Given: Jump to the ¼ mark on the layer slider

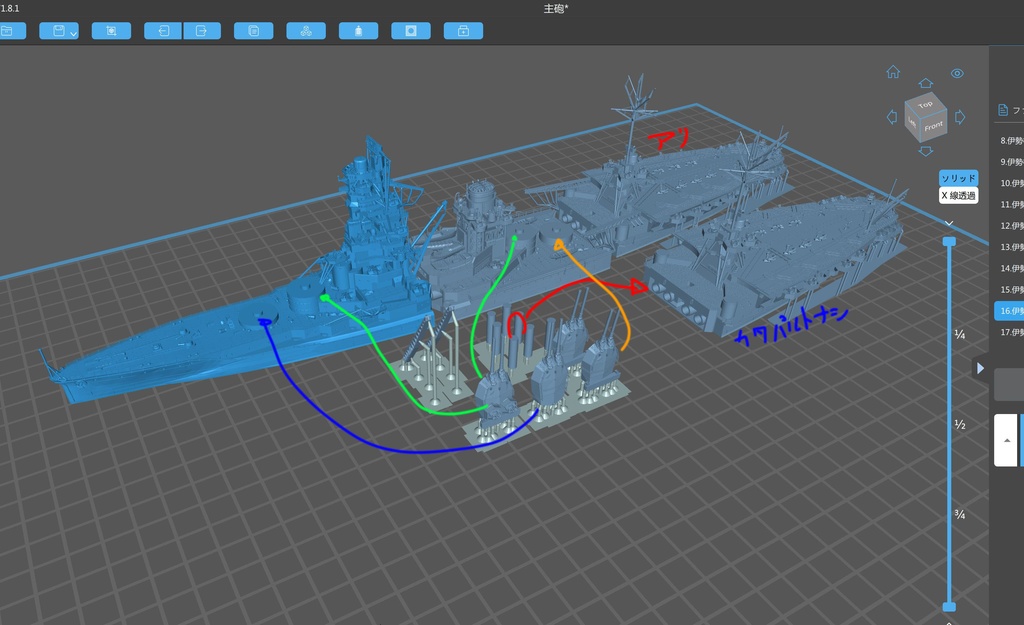Looking at the screenshot, I should 959,334.
